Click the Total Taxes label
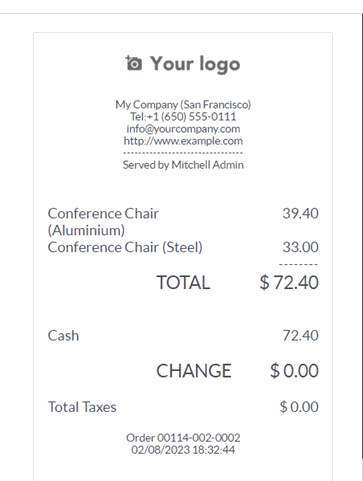Screen dimensions: 363x481 click(82, 407)
